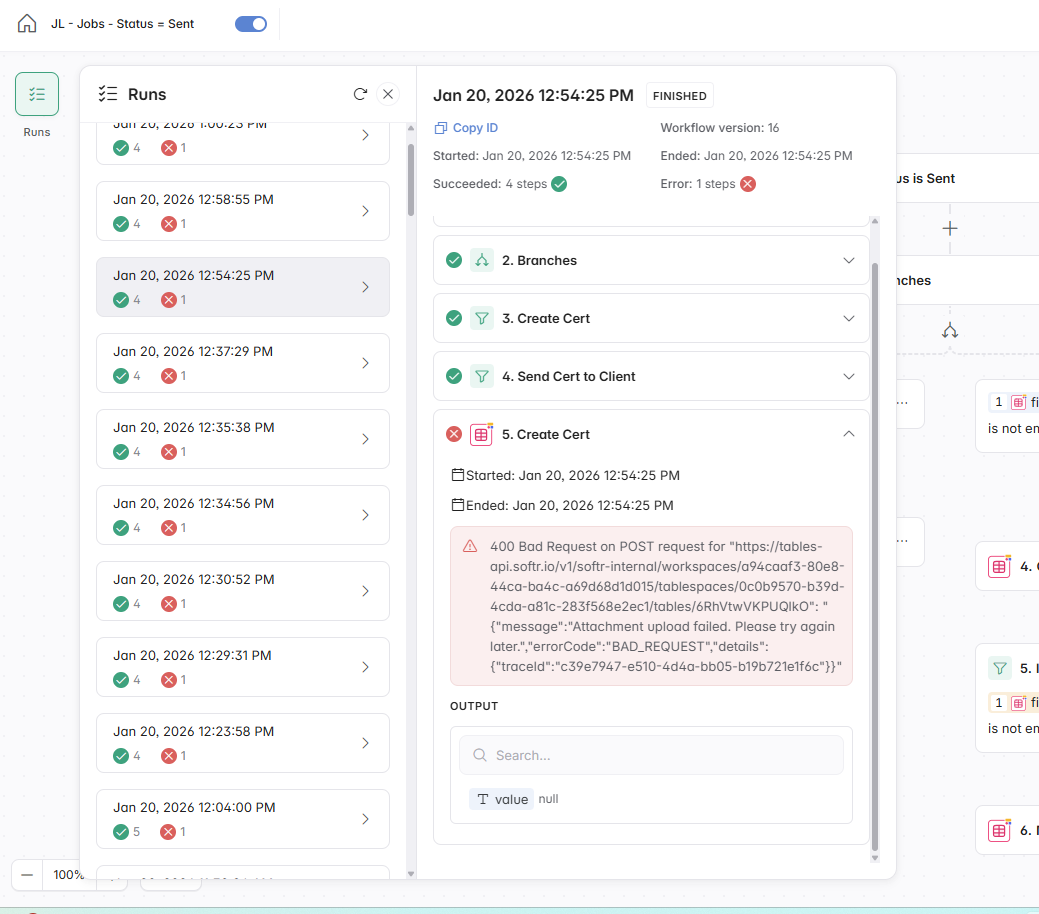The height and width of the screenshot is (914, 1039).
Task: Click the red error icon on step 5
Action: click(x=454, y=434)
